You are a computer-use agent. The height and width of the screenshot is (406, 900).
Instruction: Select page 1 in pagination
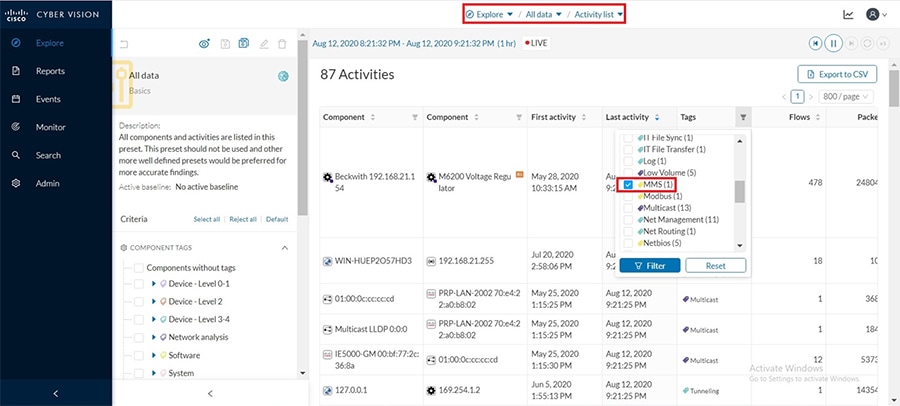[x=797, y=96]
